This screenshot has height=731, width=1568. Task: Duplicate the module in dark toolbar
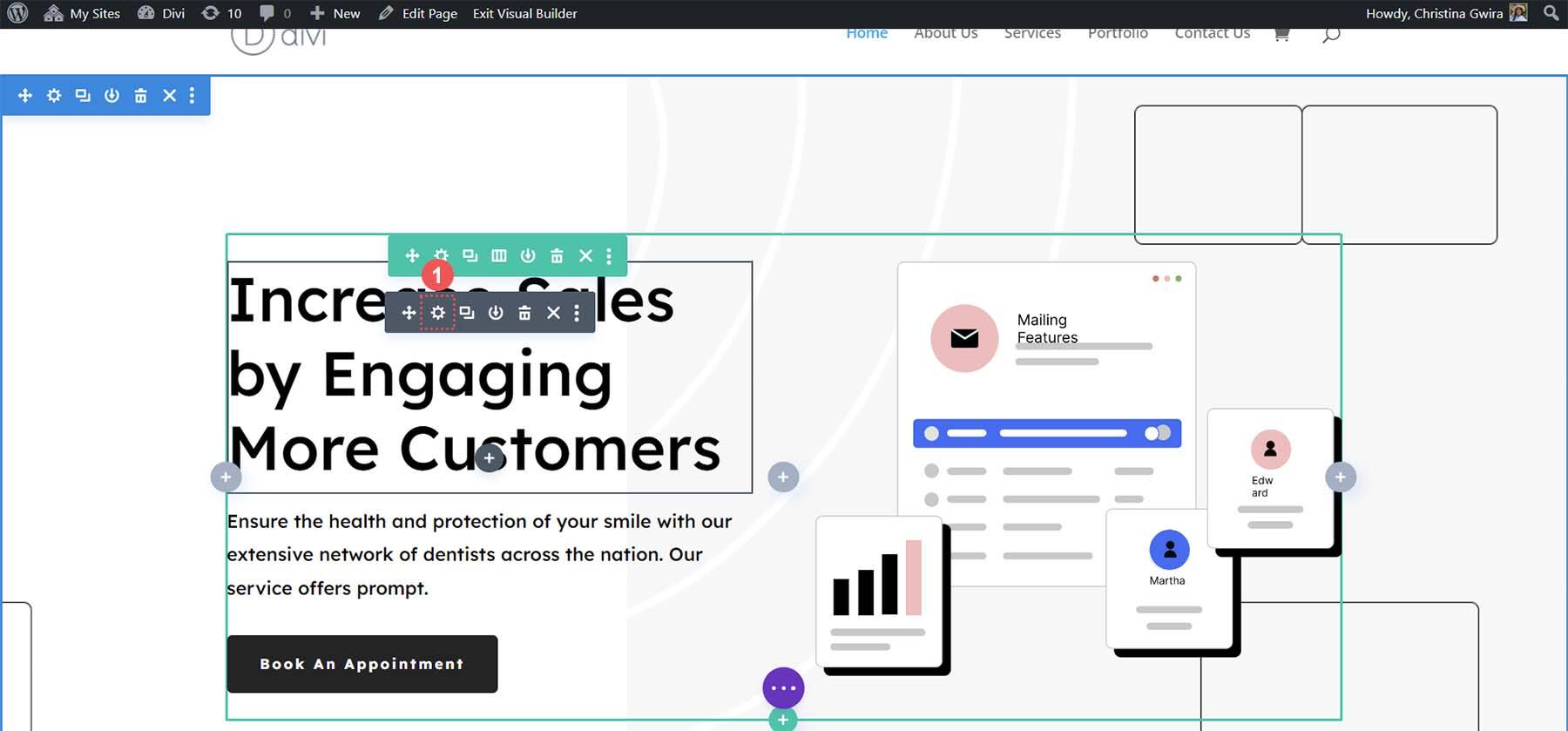pos(467,313)
